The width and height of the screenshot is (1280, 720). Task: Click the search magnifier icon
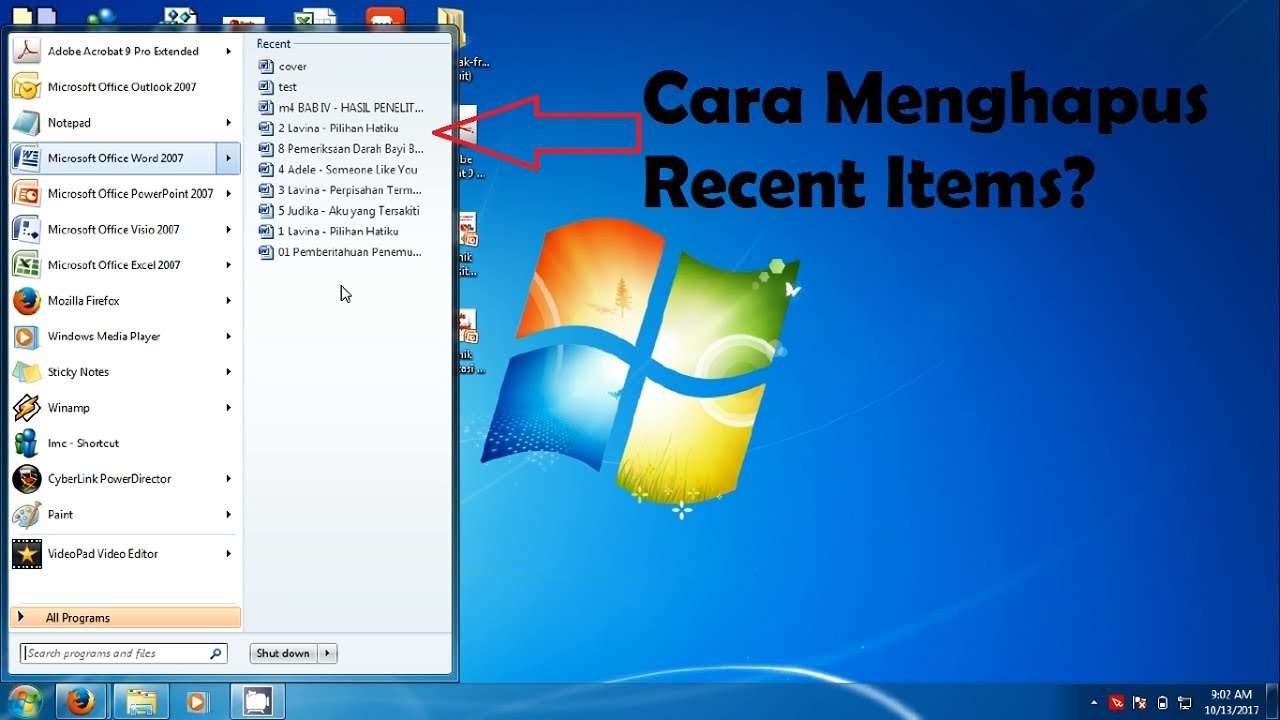point(216,654)
